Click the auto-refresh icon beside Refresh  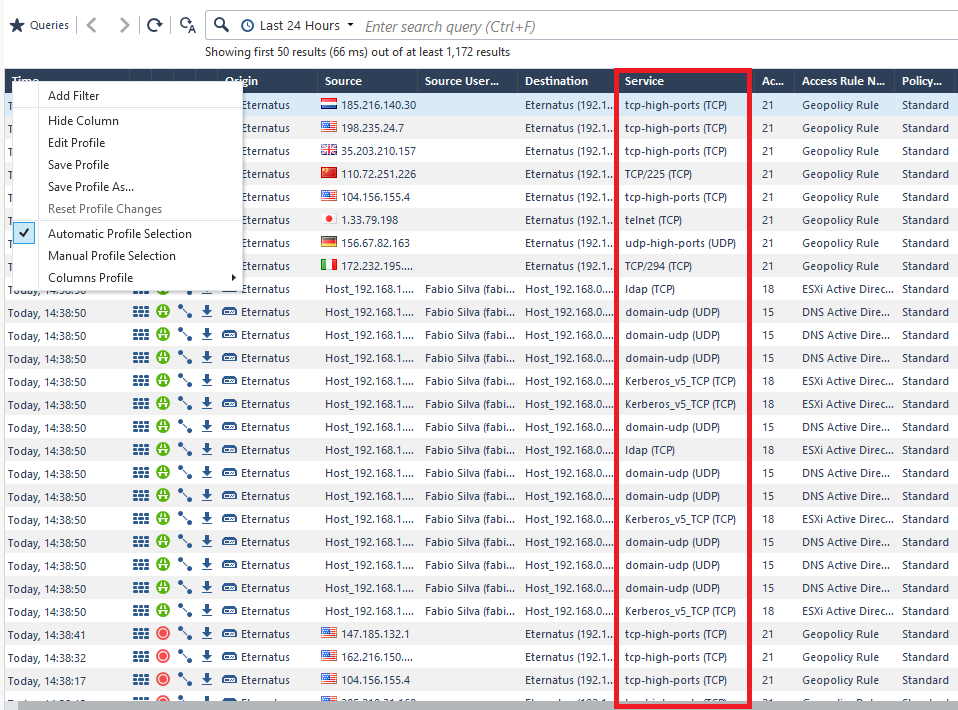pos(187,25)
